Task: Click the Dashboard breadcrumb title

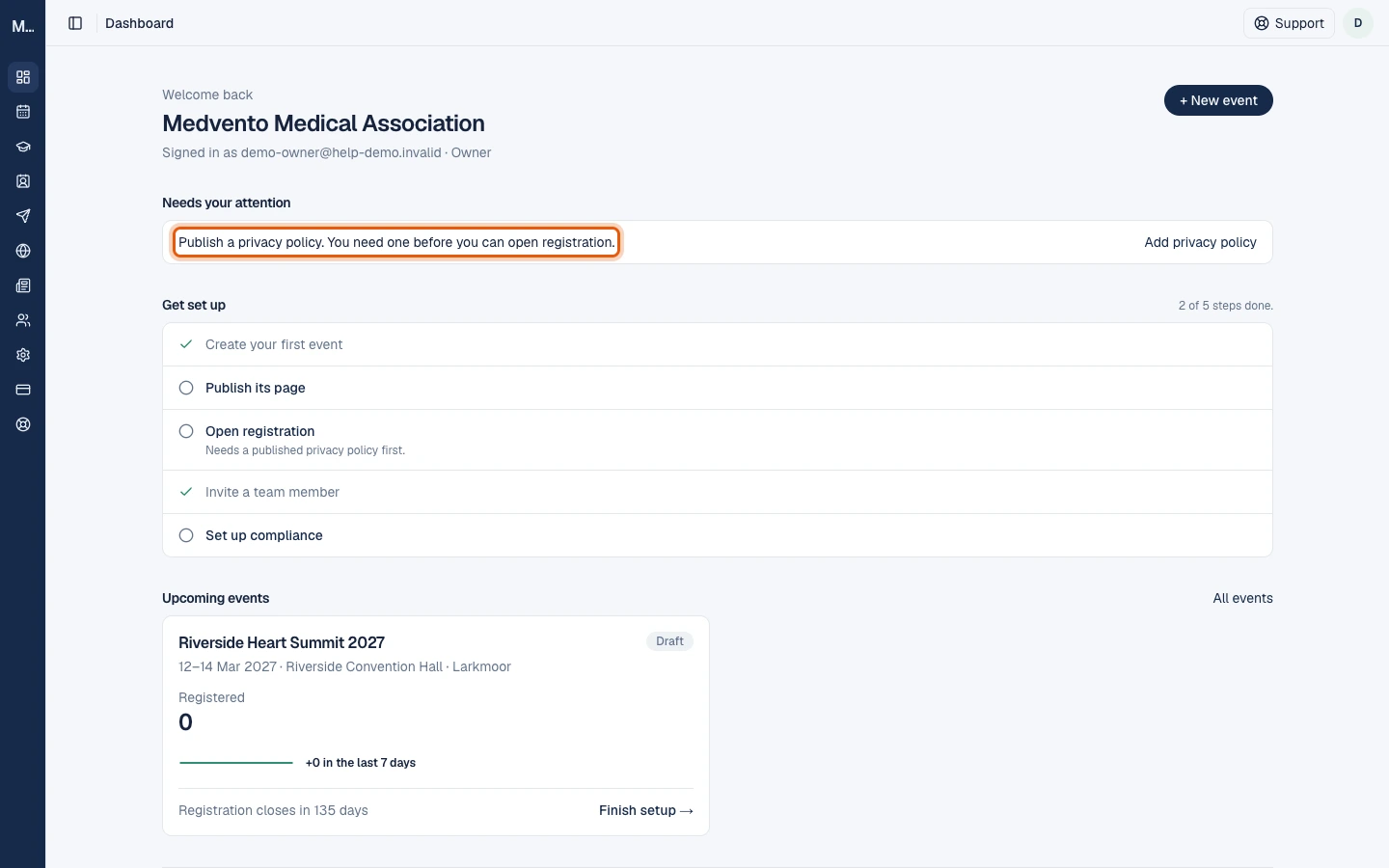Action: (x=139, y=23)
